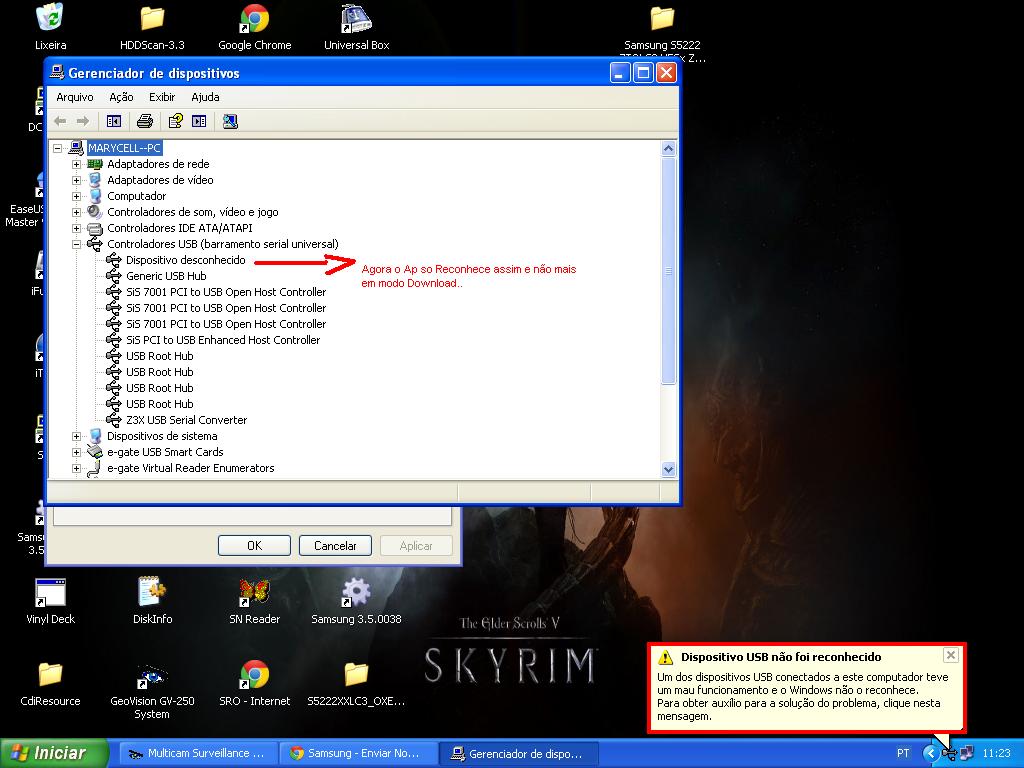This screenshot has height=768, width=1024.
Task: Select the S5222XXLC3_OXE folder icon
Action: (356, 674)
